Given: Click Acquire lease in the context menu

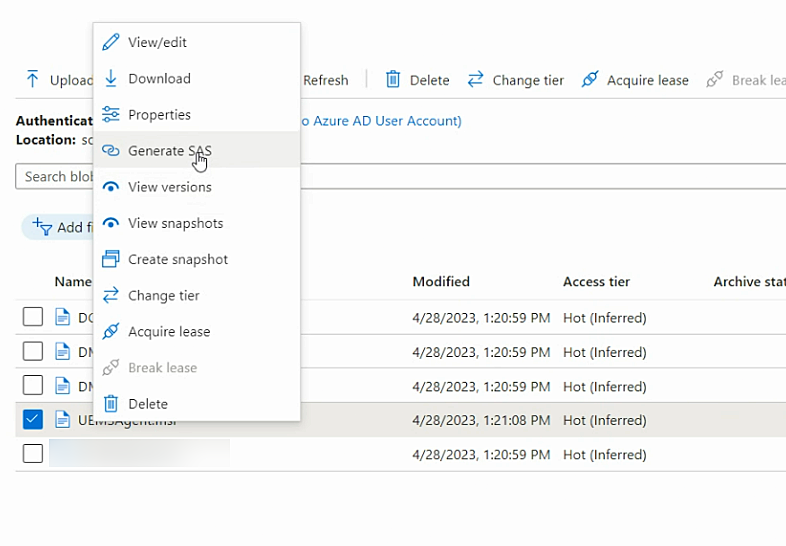Looking at the screenshot, I should click(169, 331).
